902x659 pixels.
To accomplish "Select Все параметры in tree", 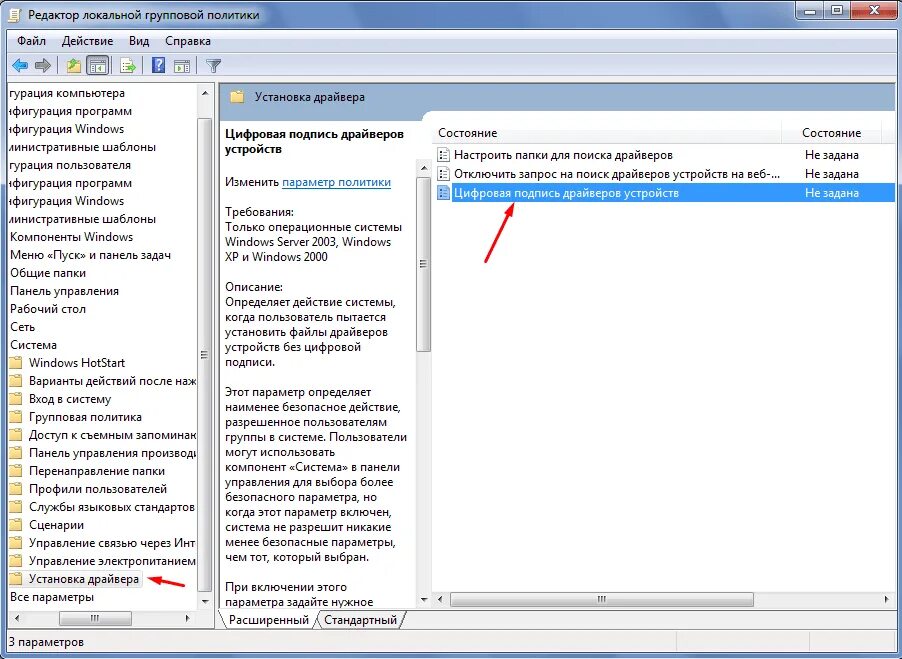I will click(52, 597).
